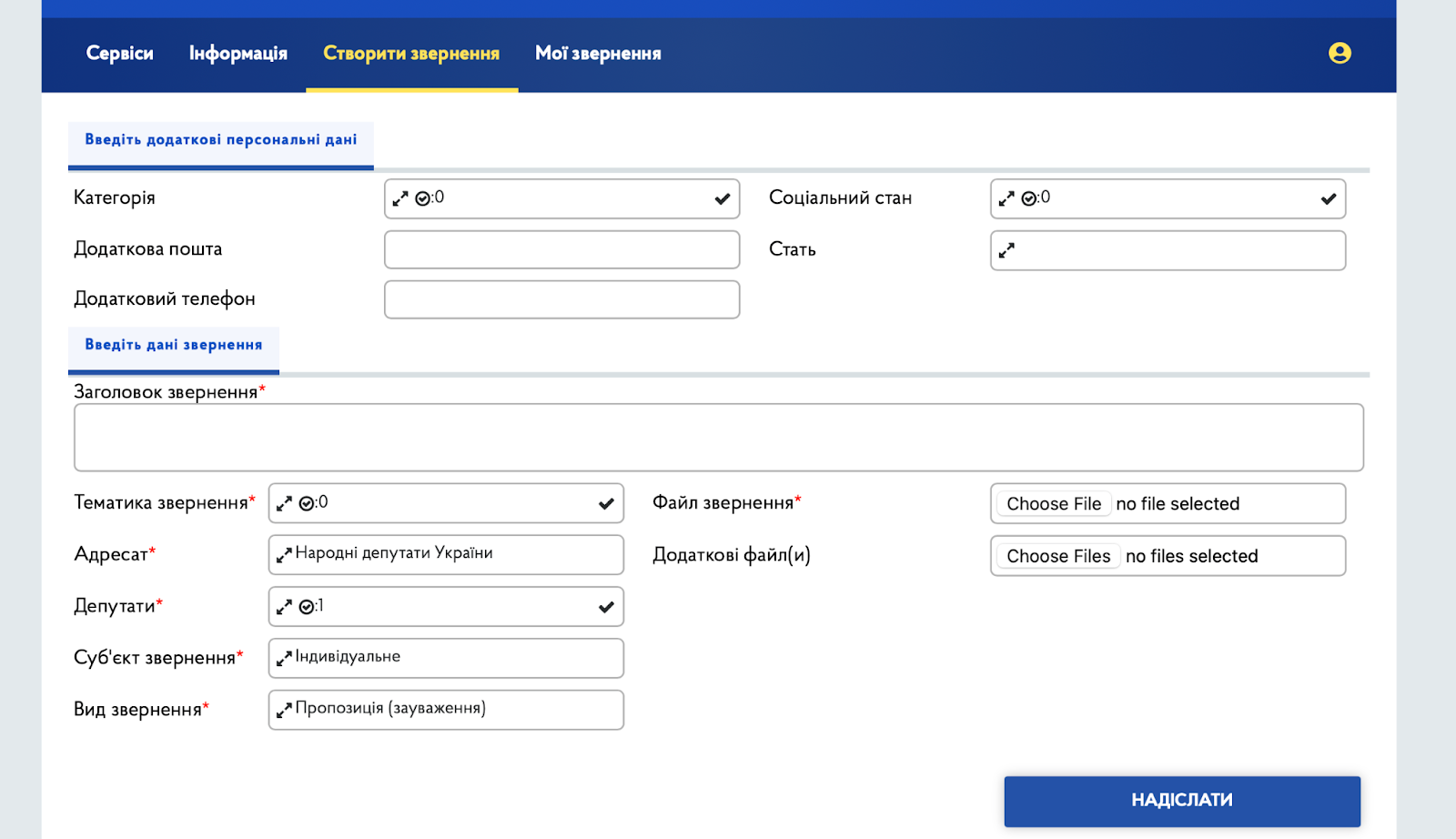Click checkmark in Соціальний стан selector

point(1328,198)
